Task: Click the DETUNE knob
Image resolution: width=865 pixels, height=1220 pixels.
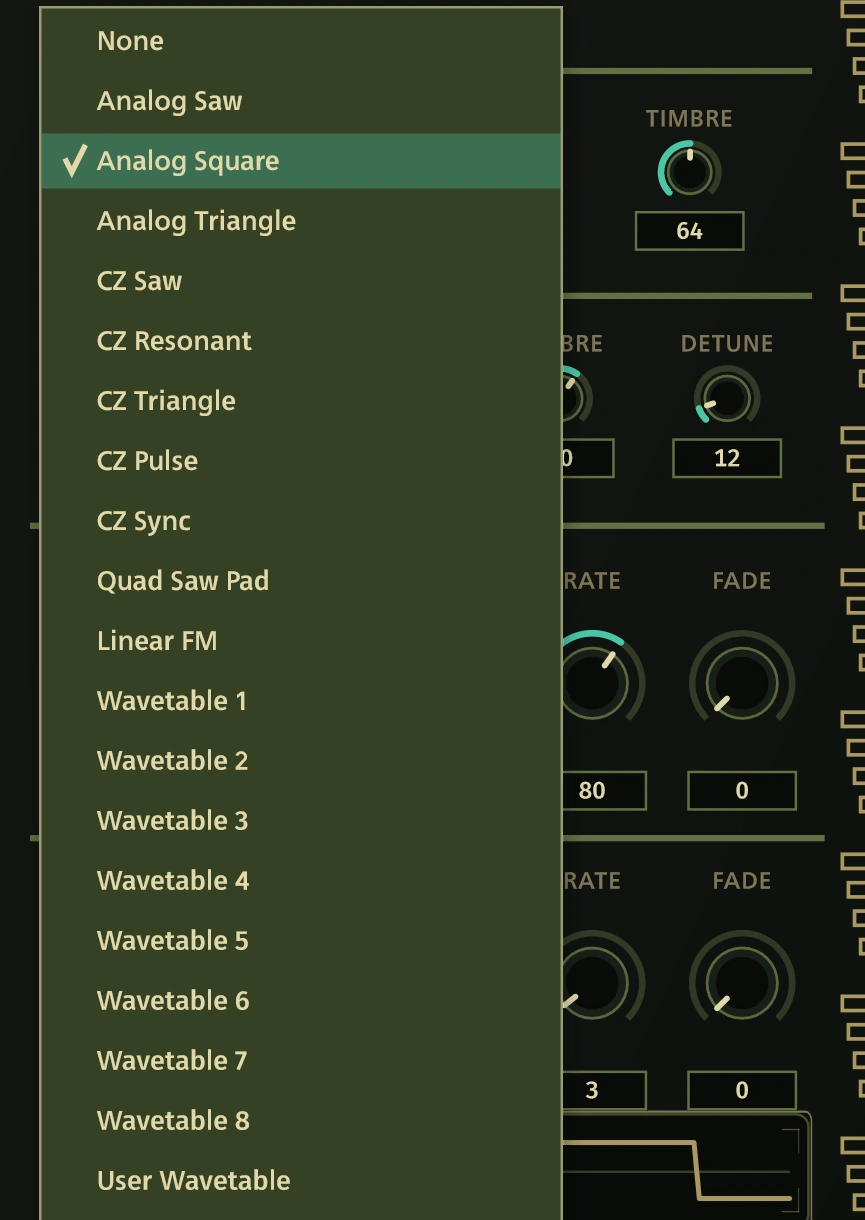Action: coord(727,396)
